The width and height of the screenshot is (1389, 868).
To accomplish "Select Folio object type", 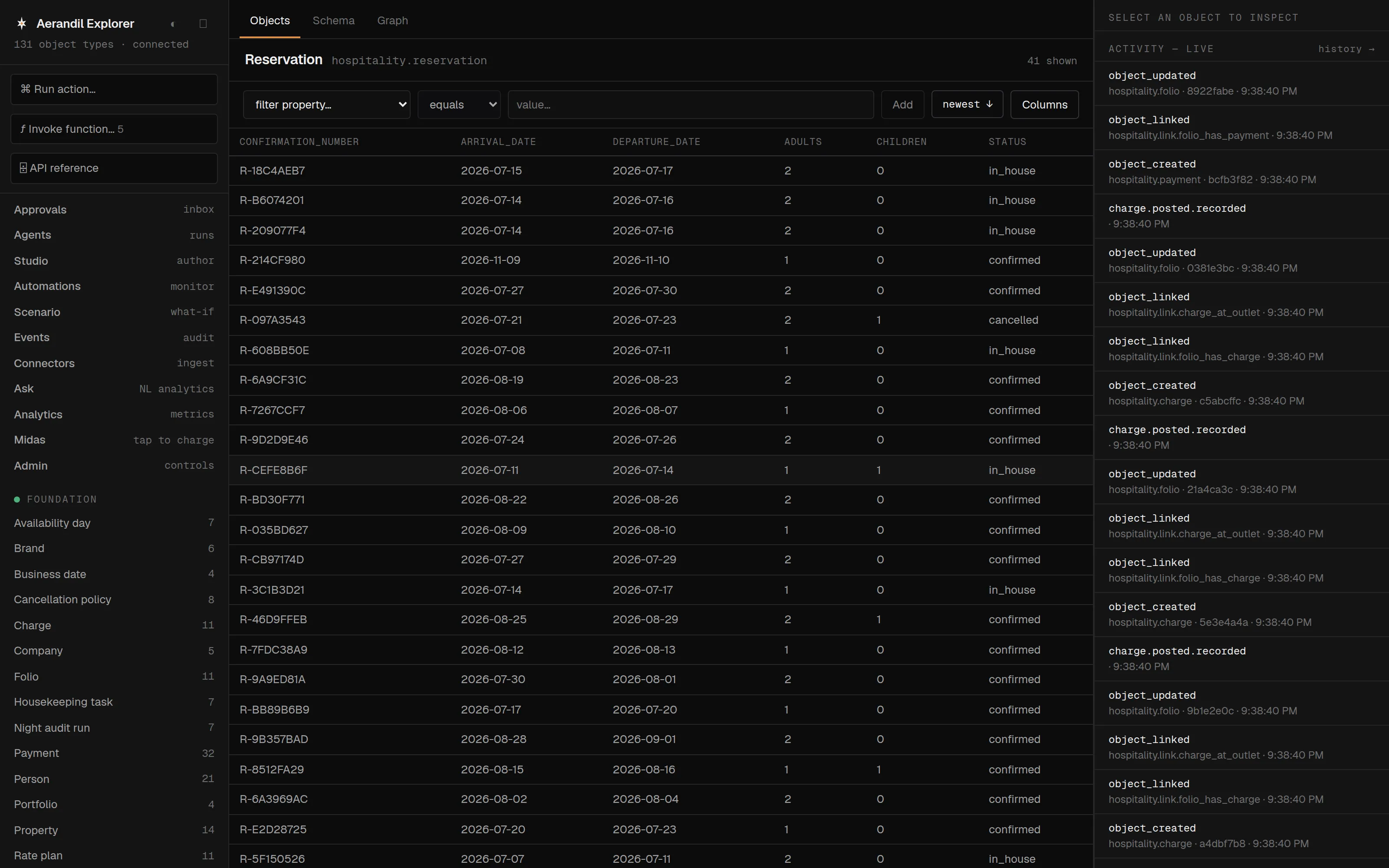I will coord(114,676).
